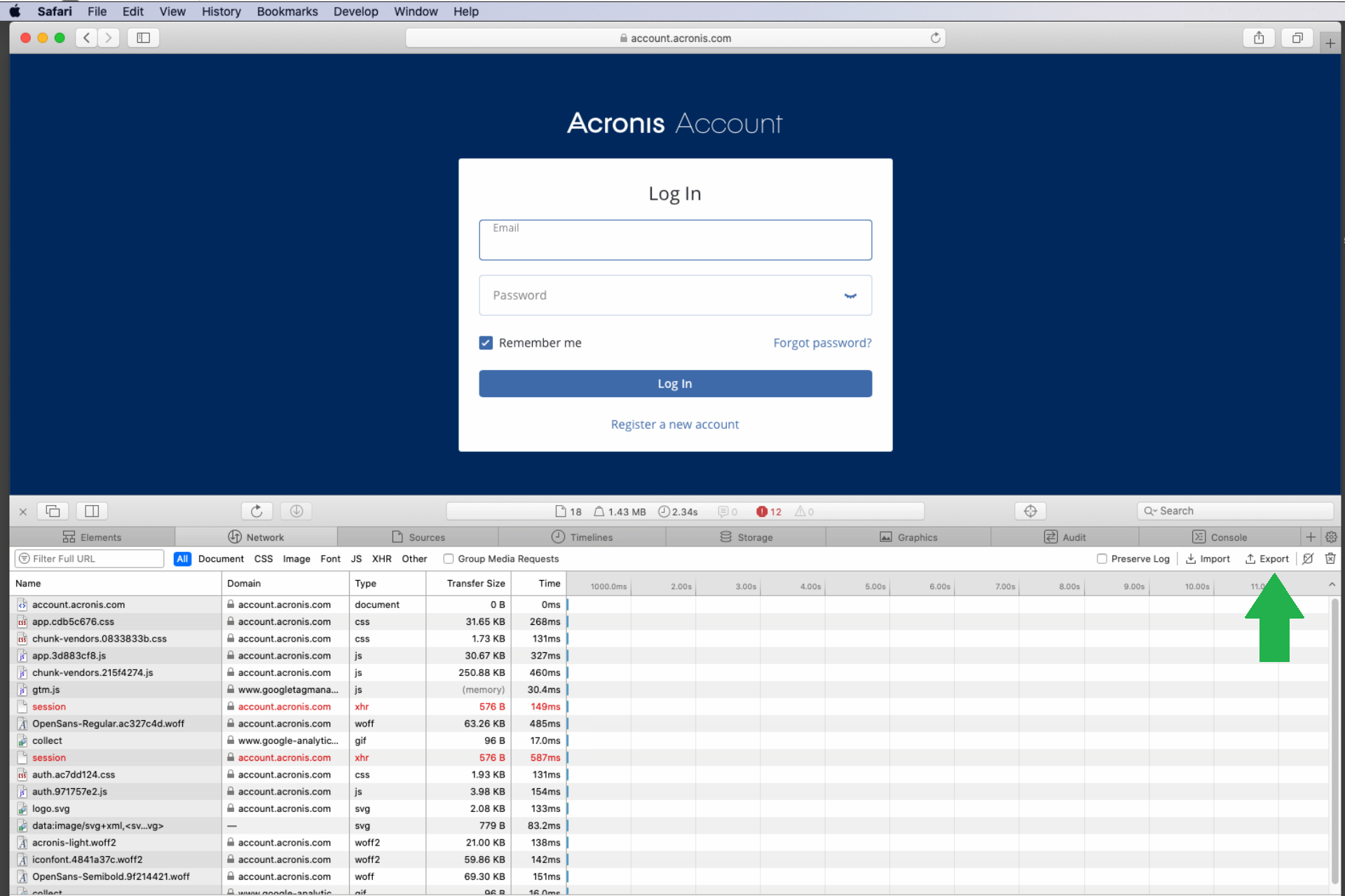Filter network by Document type
1345x896 pixels.
221,559
